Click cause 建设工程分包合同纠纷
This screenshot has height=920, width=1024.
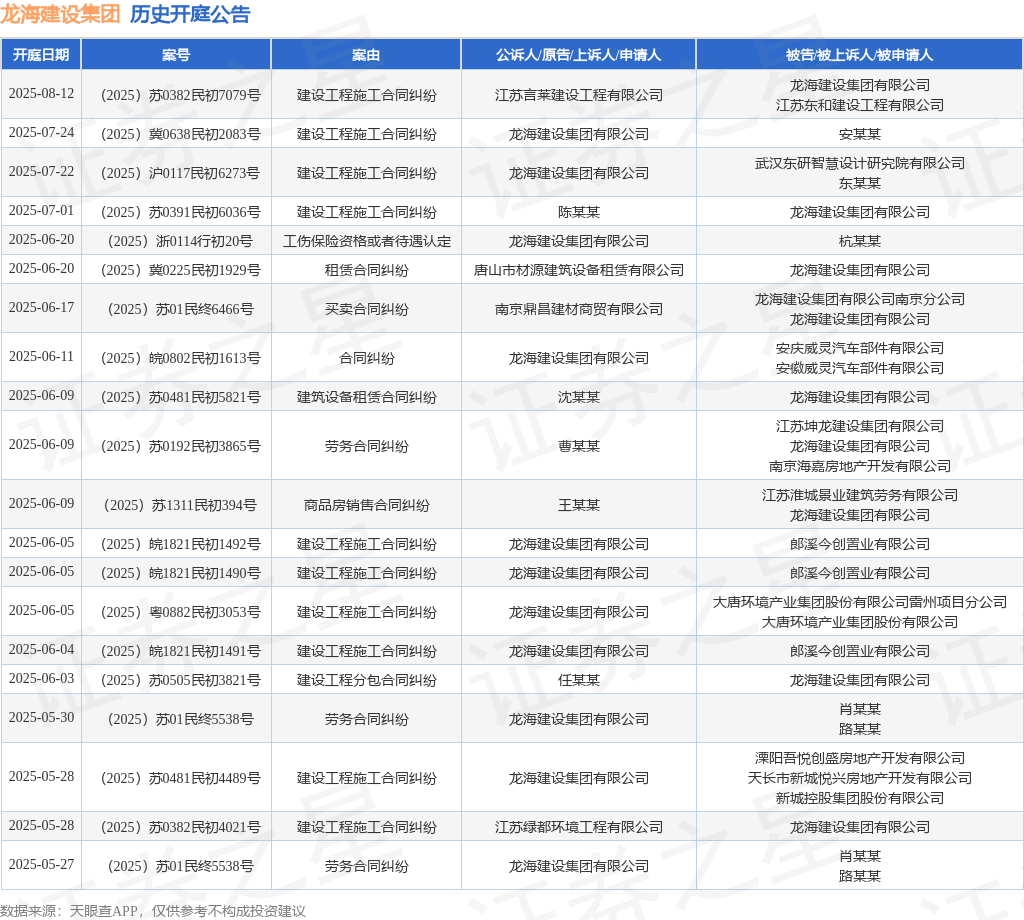(x=366, y=680)
